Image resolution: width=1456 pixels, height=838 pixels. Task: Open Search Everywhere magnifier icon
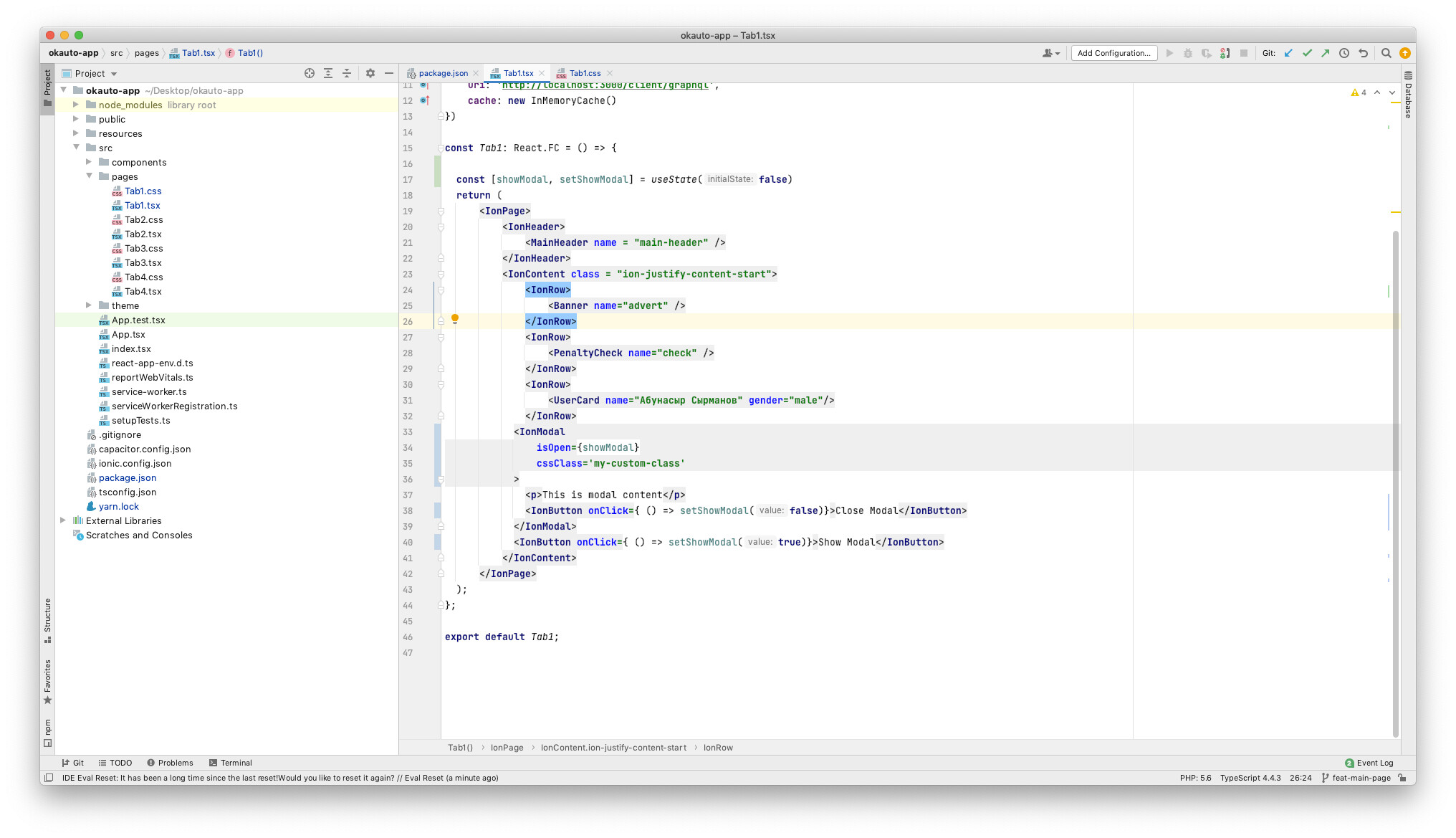1386,53
